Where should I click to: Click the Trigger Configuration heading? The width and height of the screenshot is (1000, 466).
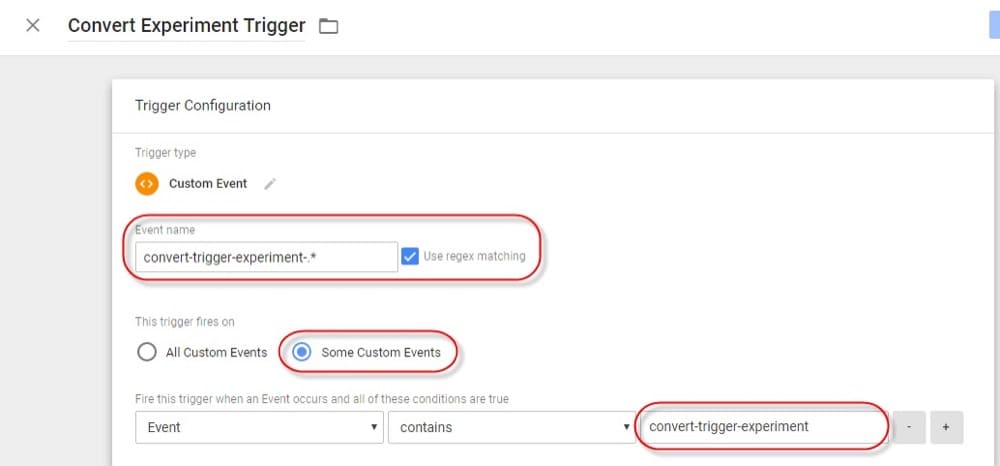[203, 105]
